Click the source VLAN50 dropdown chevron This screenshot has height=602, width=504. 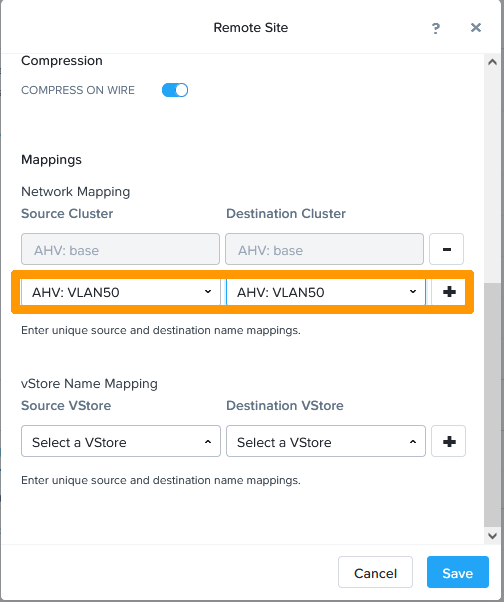pyautogui.click(x=208, y=292)
